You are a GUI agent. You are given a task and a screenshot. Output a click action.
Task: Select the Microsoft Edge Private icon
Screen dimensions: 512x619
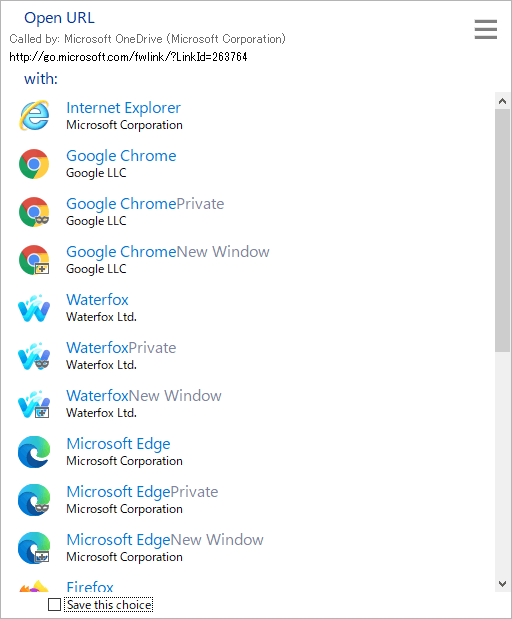(x=34, y=500)
